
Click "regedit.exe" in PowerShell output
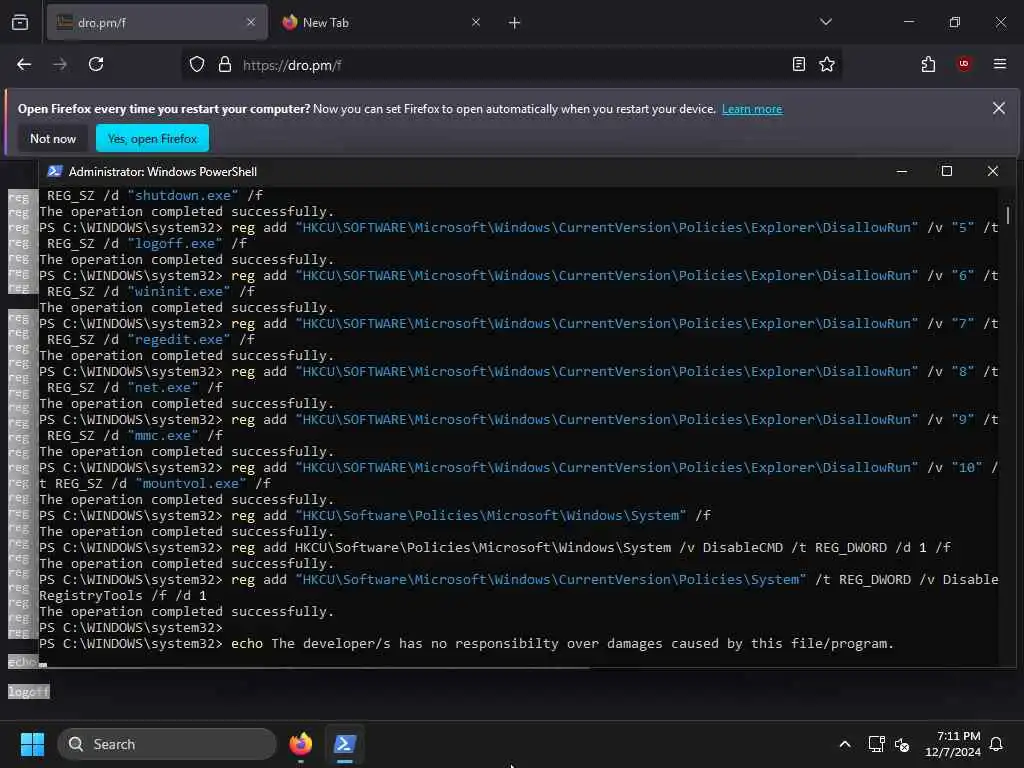(x=179, y=340)
